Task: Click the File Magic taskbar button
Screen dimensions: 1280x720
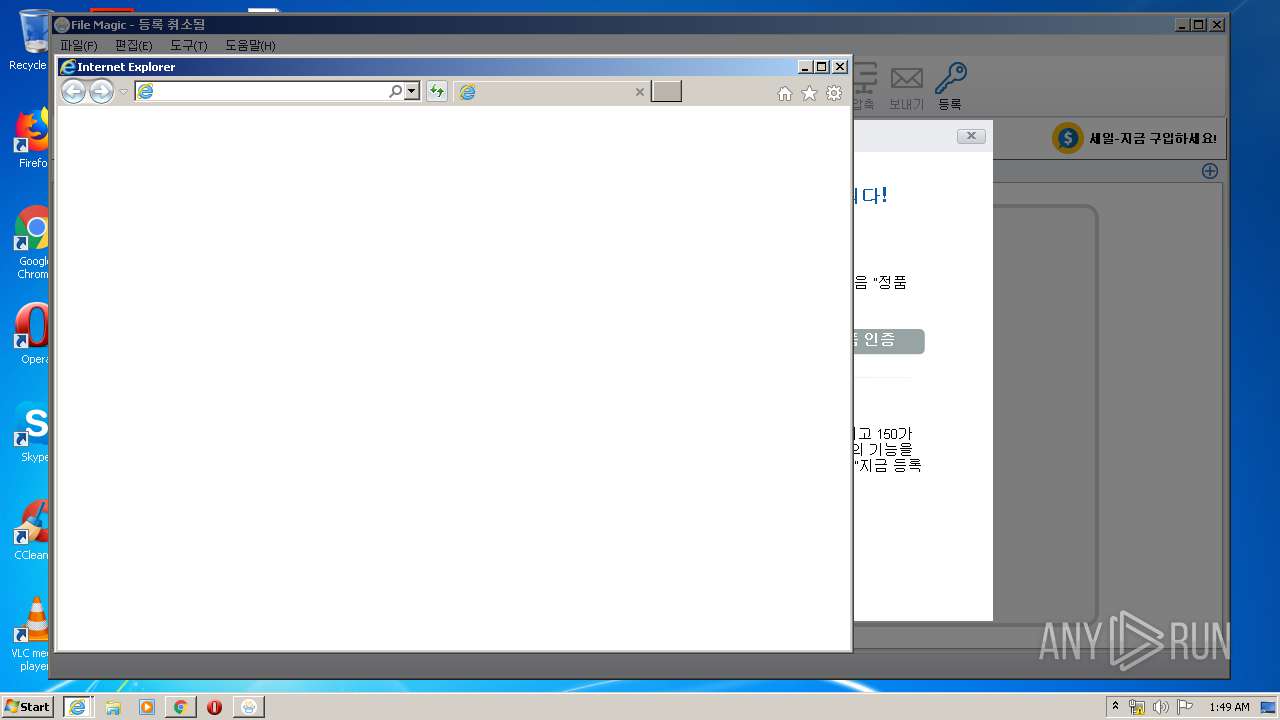Action: (249, 707)
